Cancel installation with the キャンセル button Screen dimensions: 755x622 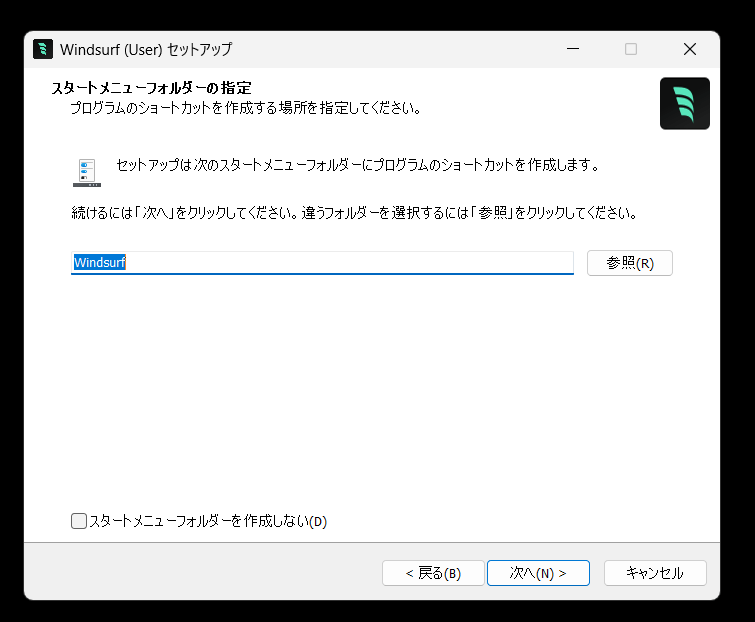click(655, 573)
